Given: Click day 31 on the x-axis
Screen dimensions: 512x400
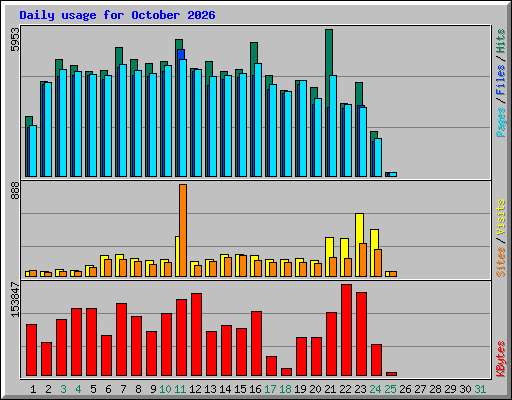Looking at the screenshot, I should coord(480,389).
